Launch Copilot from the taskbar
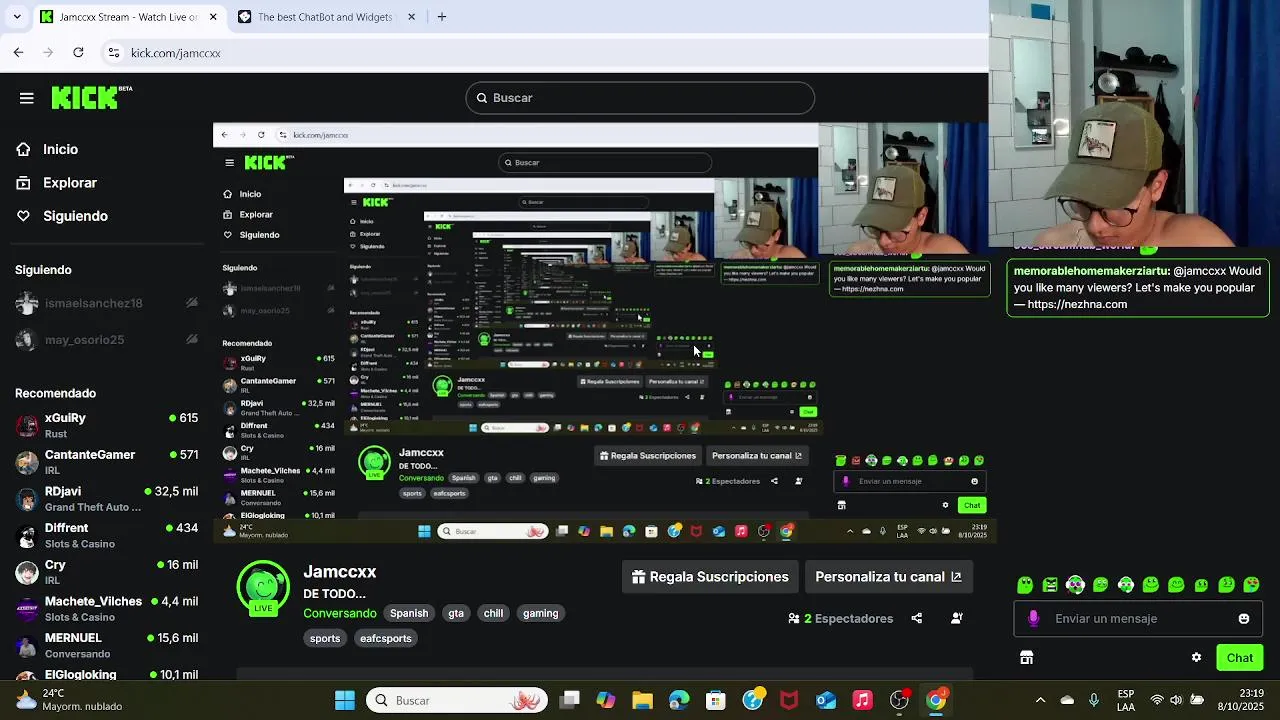The height and width of the screenshot is (720, 1280). [606, 700]
